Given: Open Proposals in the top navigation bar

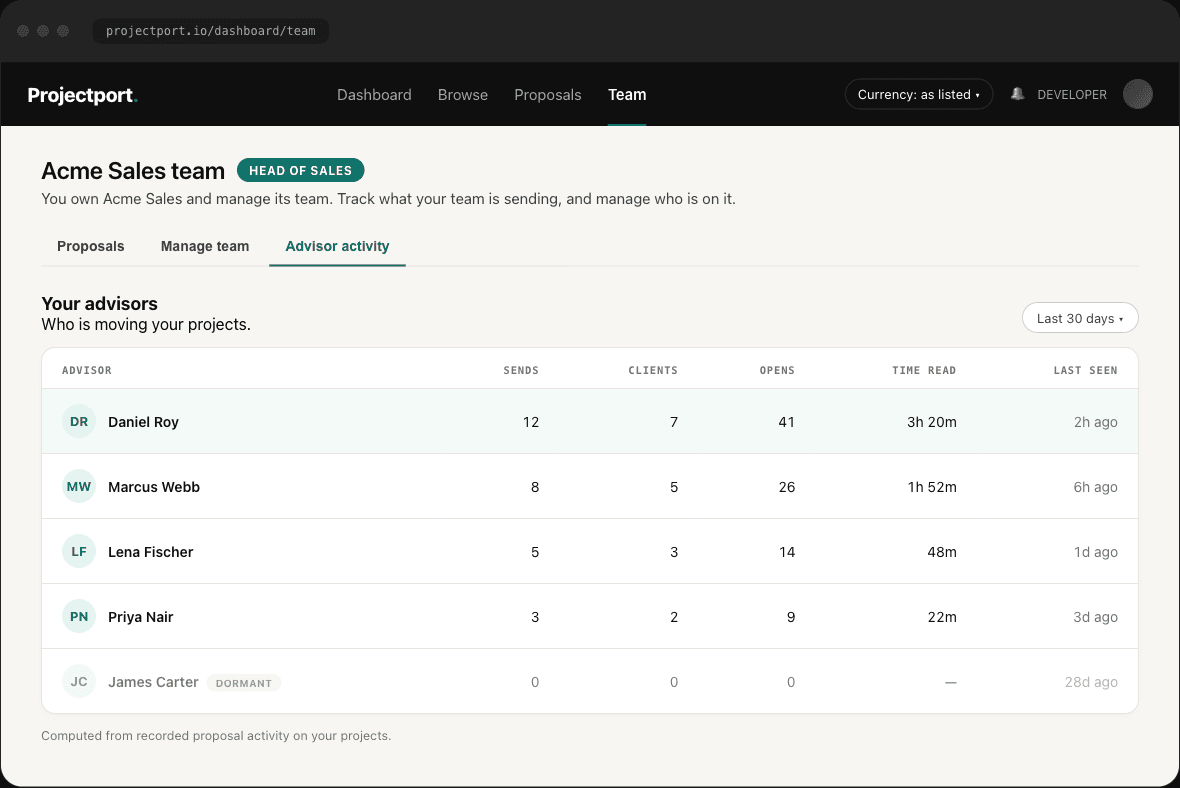Looking at the screenshot, I should 548,94.
